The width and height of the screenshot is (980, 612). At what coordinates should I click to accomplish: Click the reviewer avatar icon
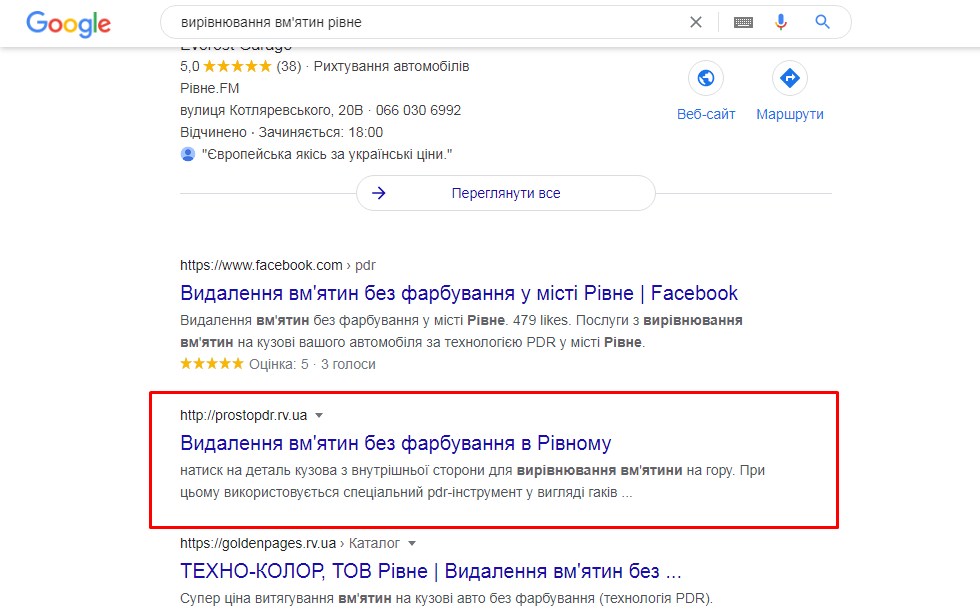188,154
